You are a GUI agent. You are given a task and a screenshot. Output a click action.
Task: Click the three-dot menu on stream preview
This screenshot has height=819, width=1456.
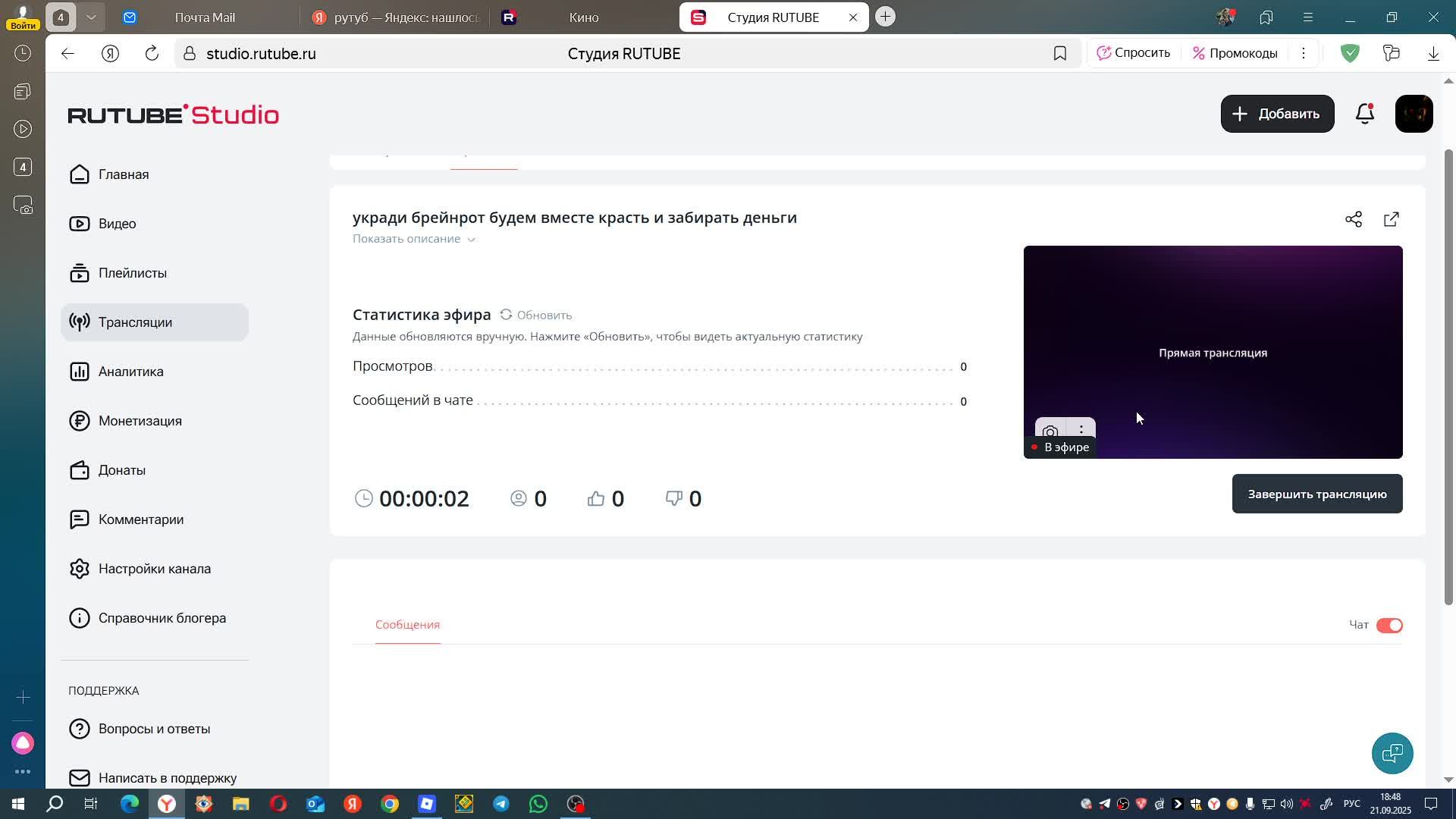[1081, 429]
